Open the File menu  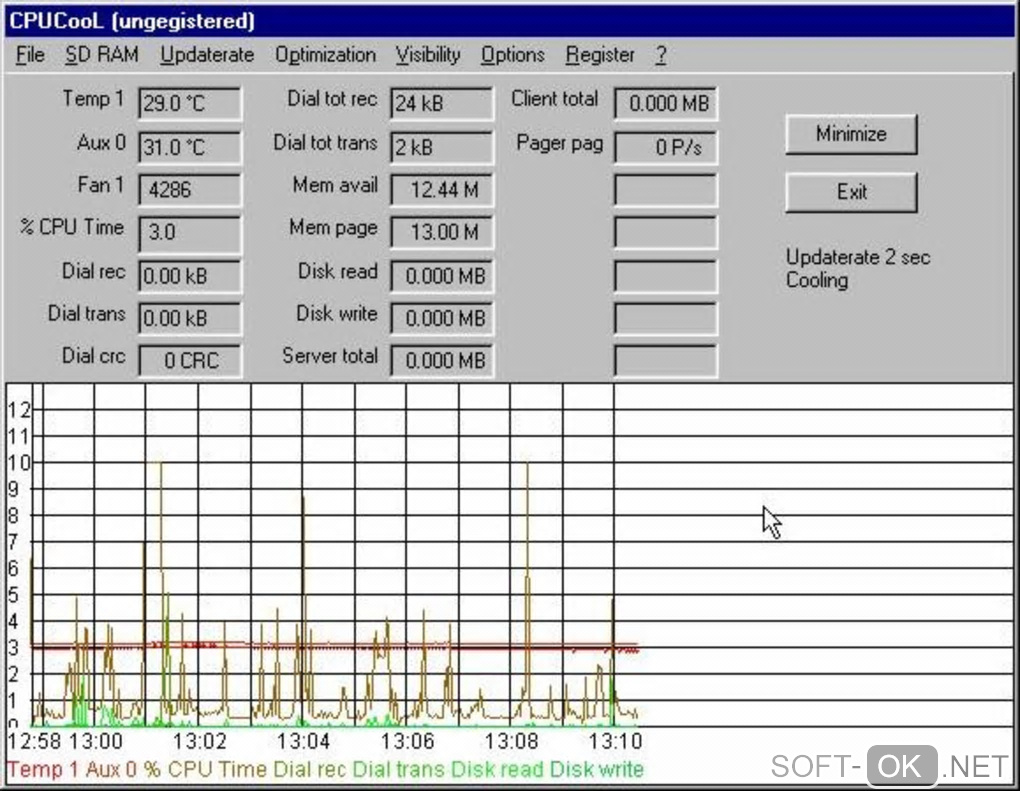[x=30, y=55]
